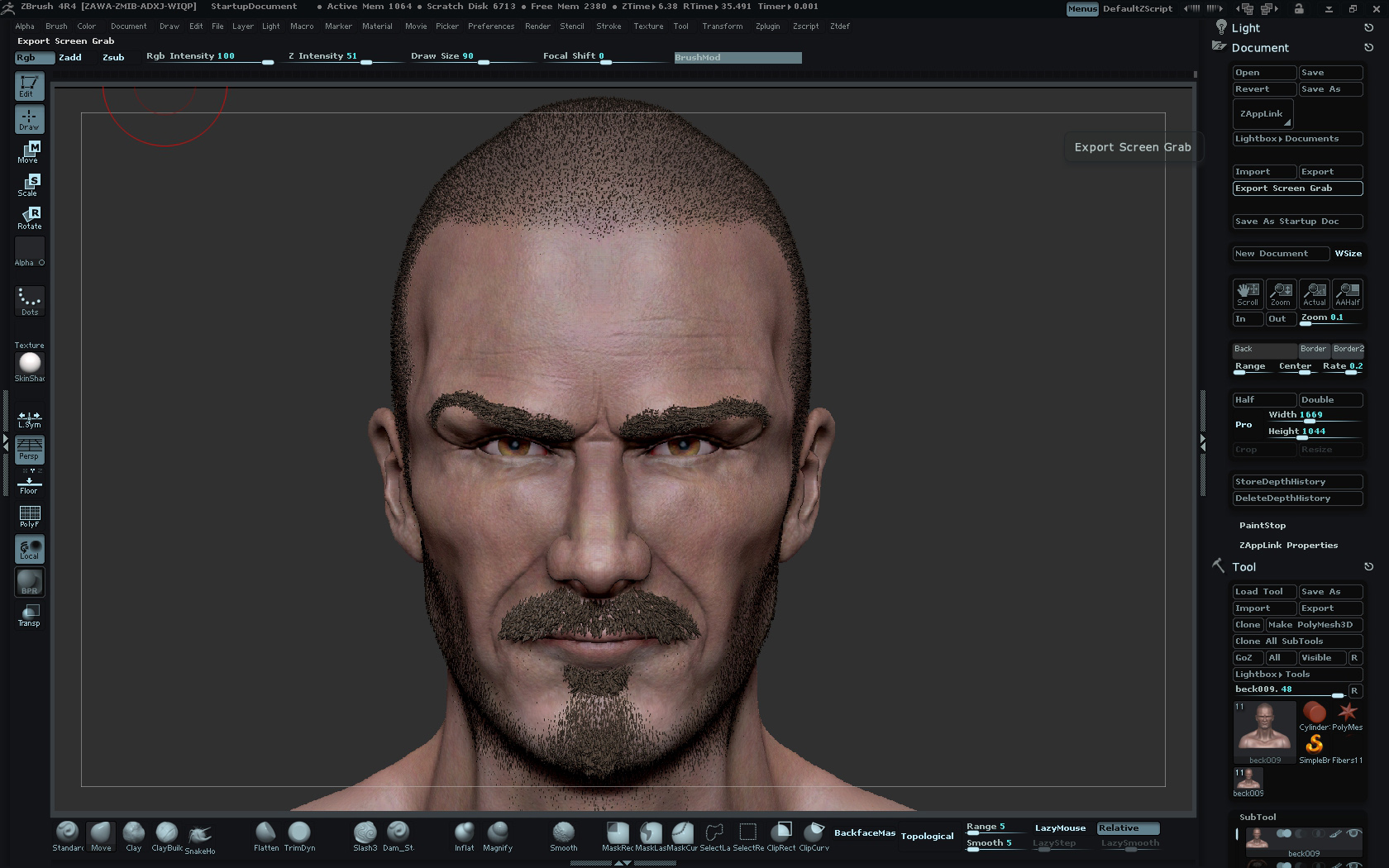Click Save As Startup Doc
This screenshot has width=1389, height=868.
tap(1297, 222)
